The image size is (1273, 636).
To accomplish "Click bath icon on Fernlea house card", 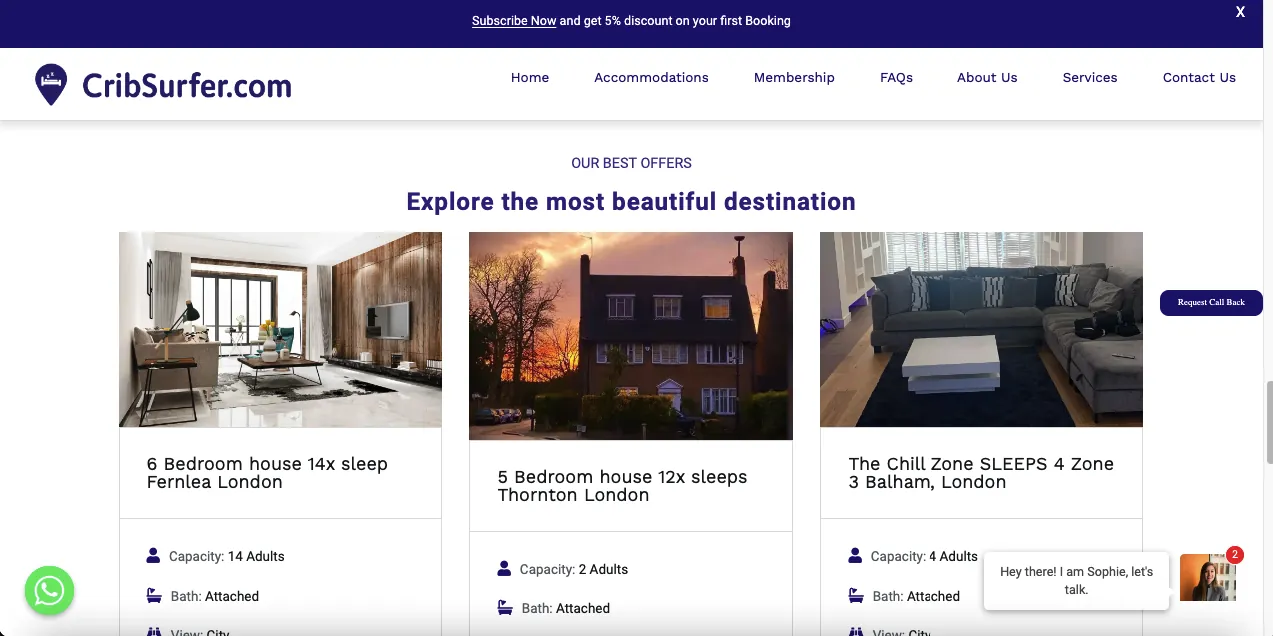I will click(x=154, y=595).
